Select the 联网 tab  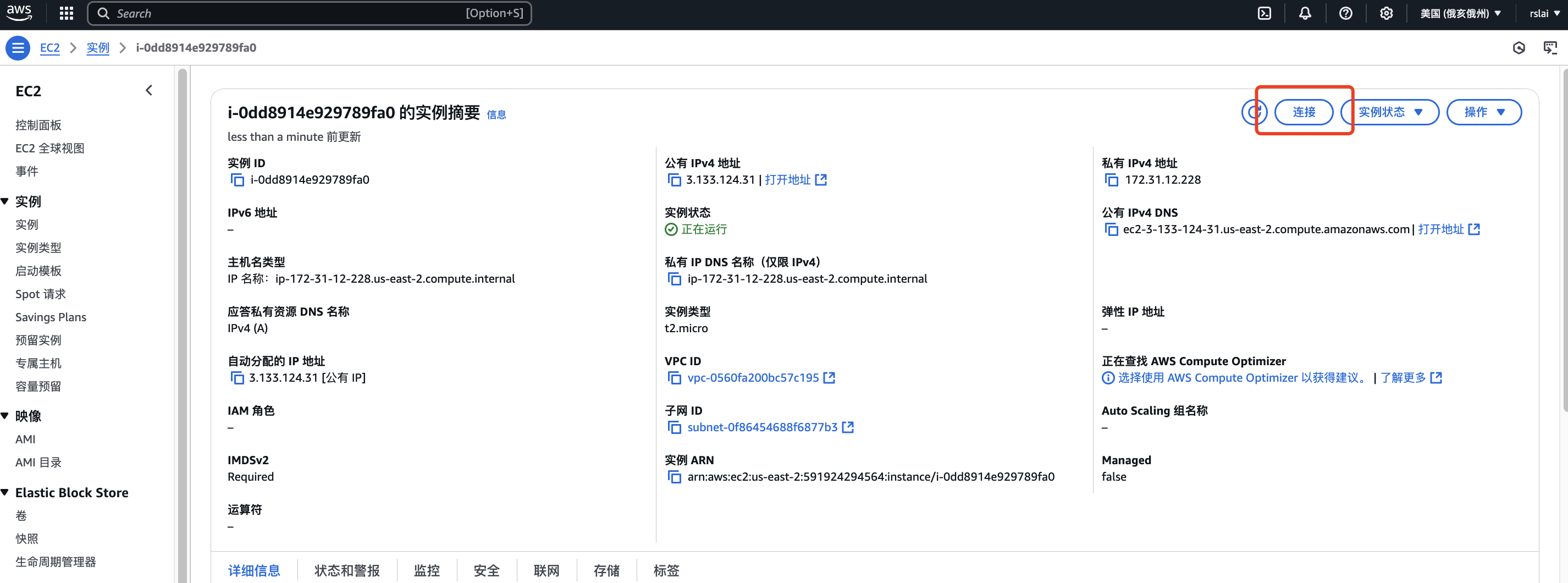(546, 570)
